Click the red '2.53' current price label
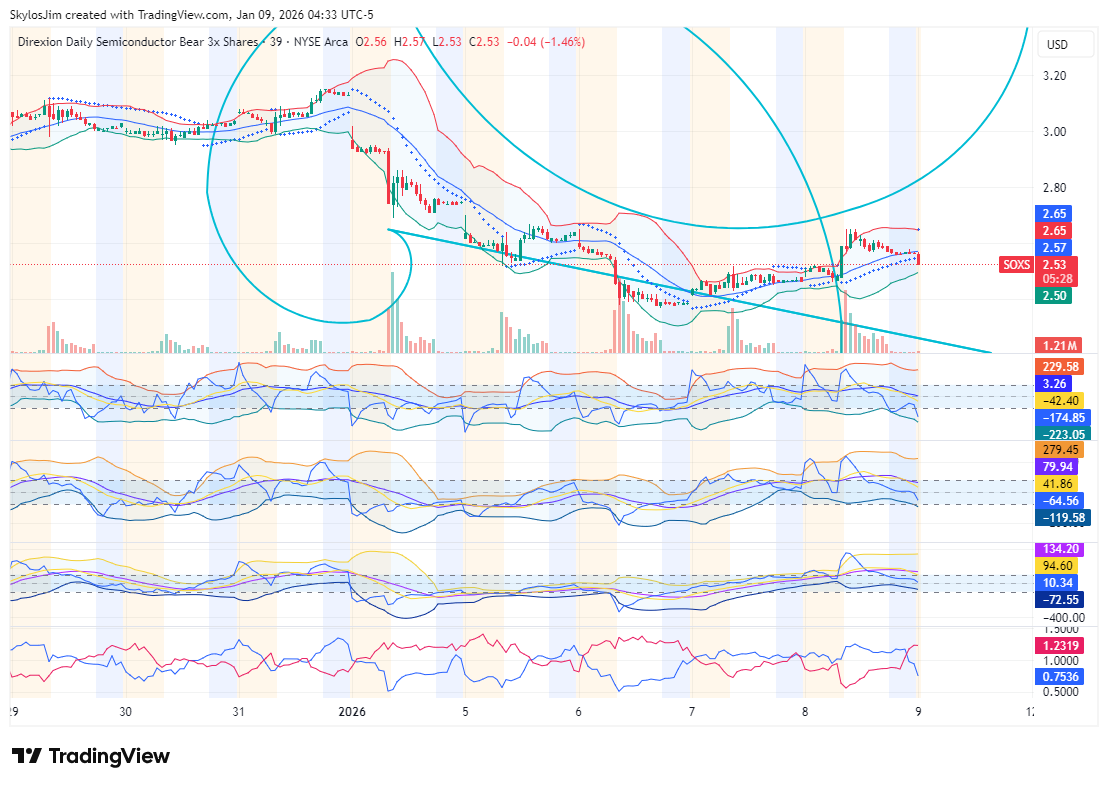 [x=1056, y=265]
